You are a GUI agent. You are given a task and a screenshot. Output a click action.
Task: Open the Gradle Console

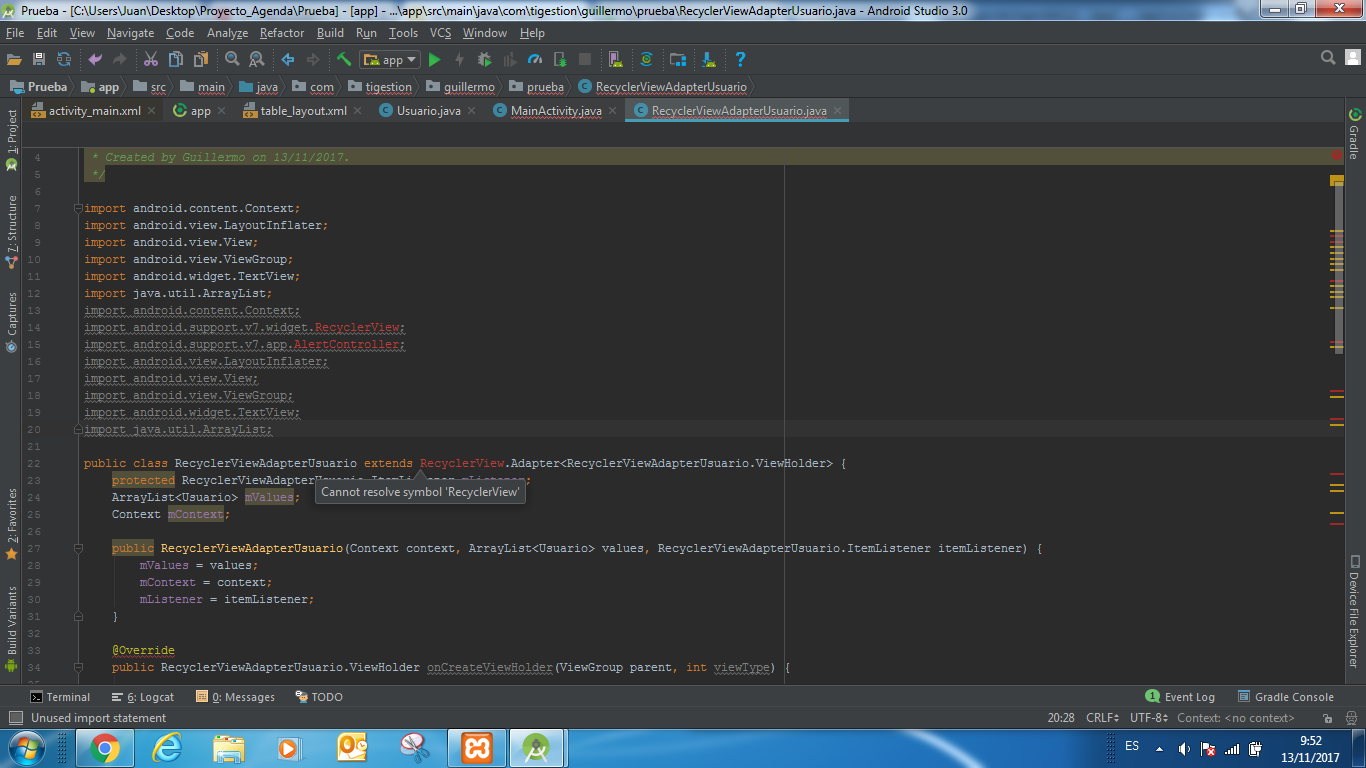click(1286, 697)
